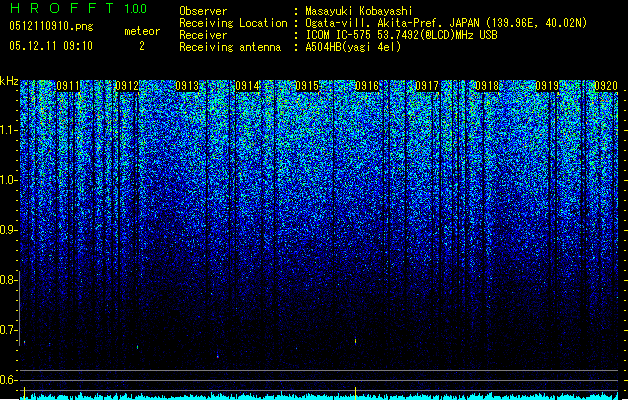
Task: Click the HROFFT title text
Action: pyautogui.click(x=62, y=8)
